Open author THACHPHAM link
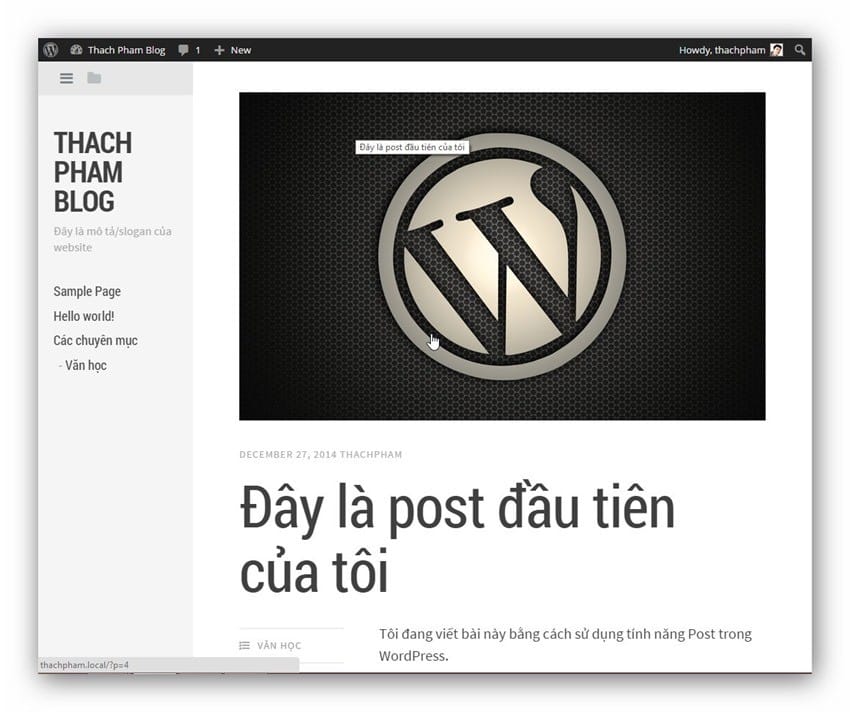Image resolution: width=850 pixels, height=712 pixels. click(x=371, y=454)
